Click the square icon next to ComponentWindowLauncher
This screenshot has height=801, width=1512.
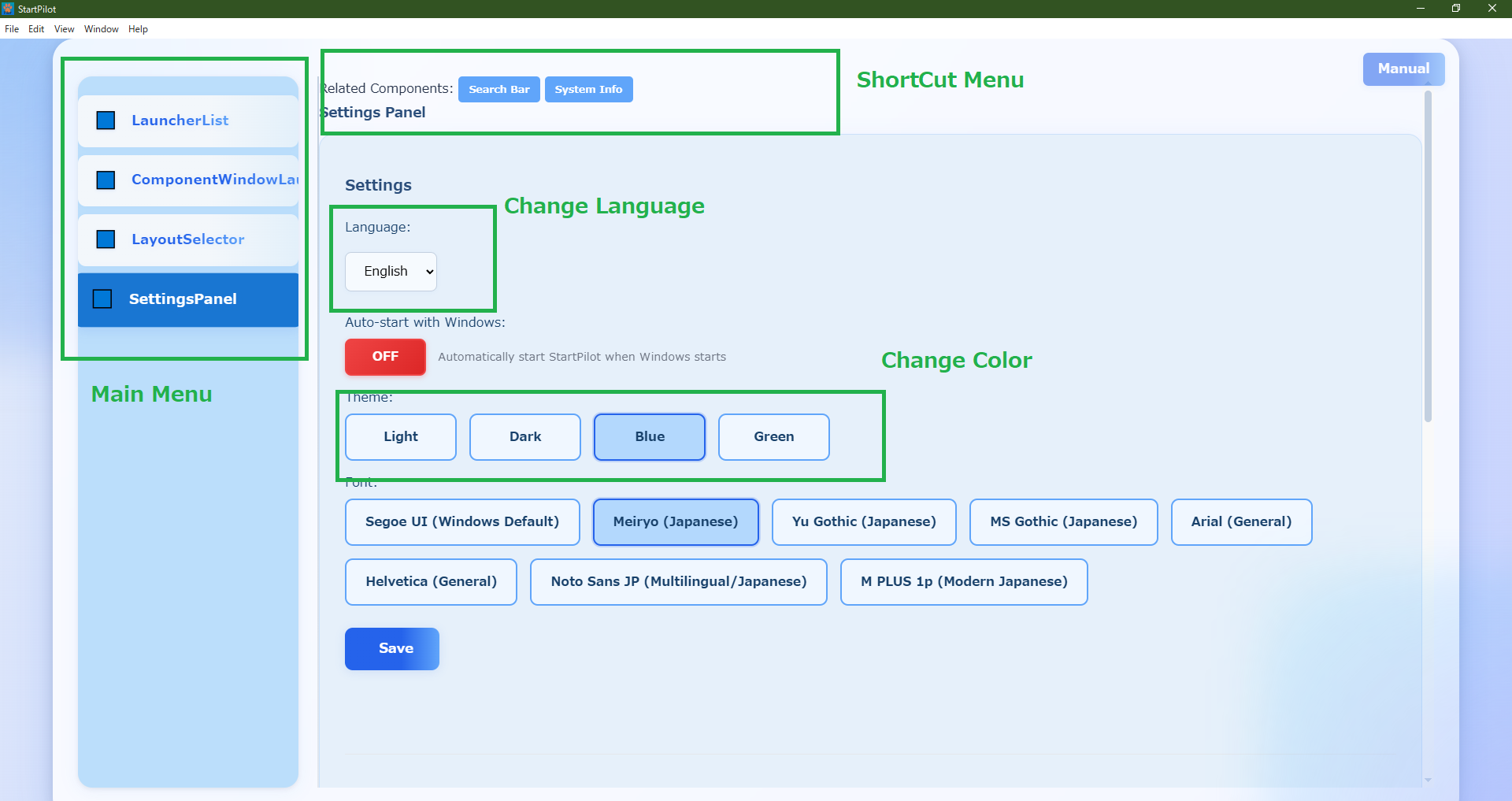click(x=106, y=180)
